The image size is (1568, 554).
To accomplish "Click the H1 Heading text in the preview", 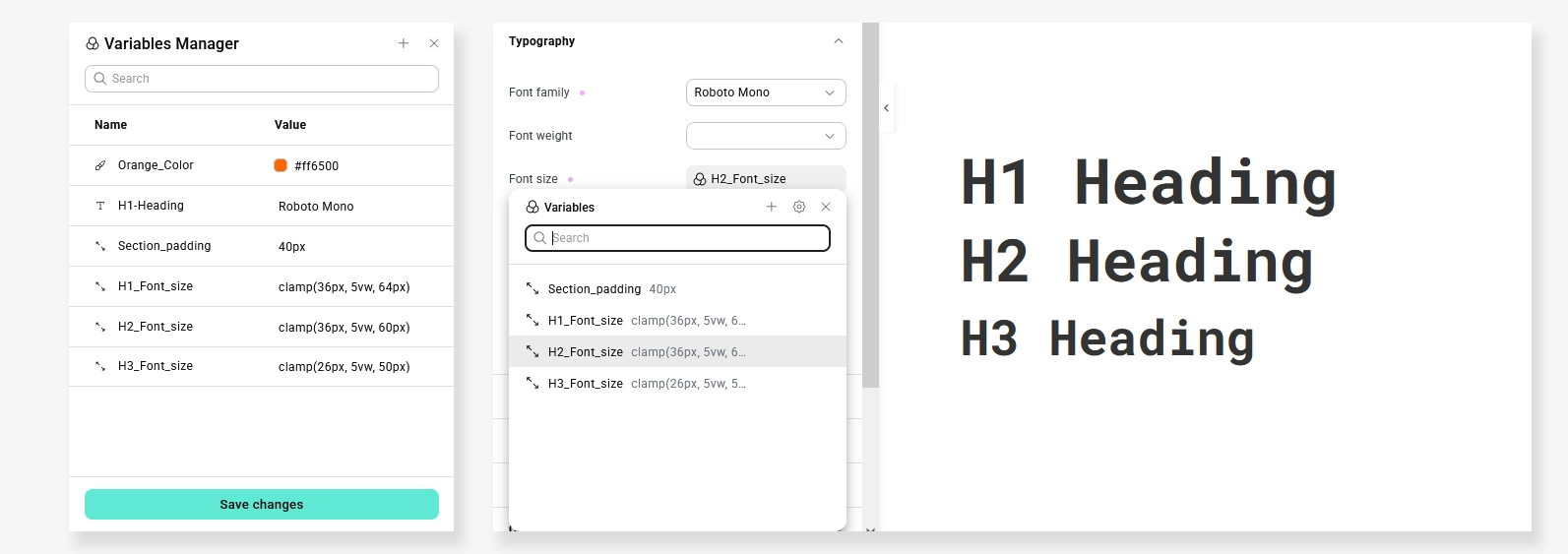I will pyautogui.click(x=1149, y=183).
